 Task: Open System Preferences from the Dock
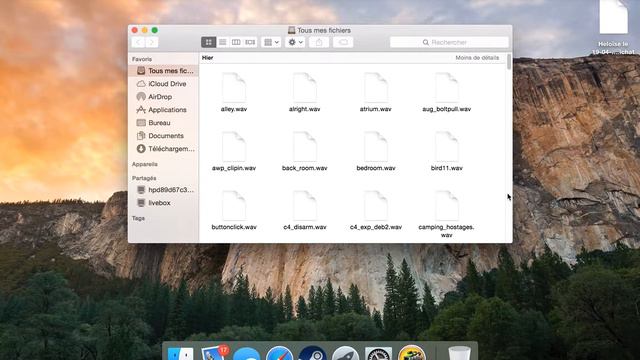tap(378, 353)
